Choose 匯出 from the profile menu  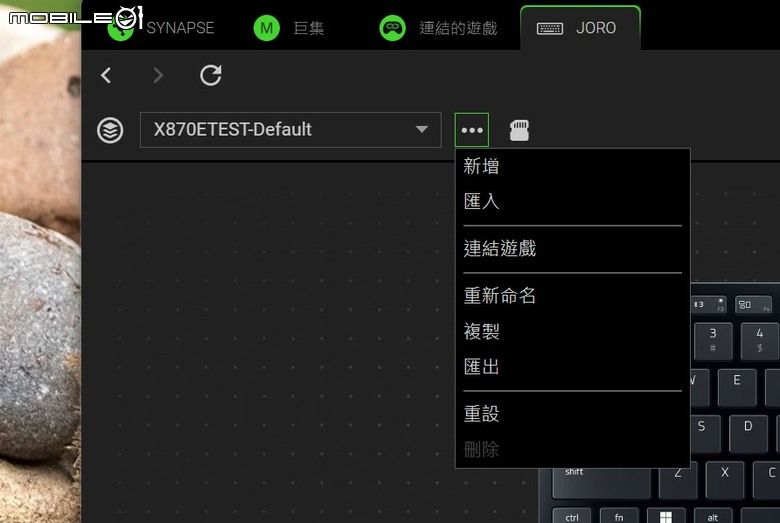tap(573, 367)
